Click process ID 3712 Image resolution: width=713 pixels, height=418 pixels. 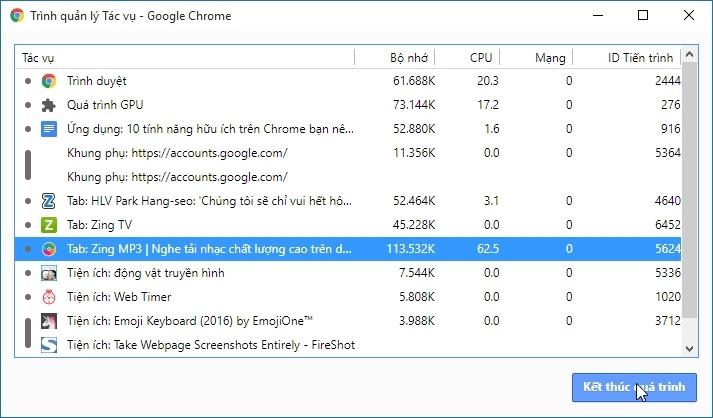tap(668, 321)
